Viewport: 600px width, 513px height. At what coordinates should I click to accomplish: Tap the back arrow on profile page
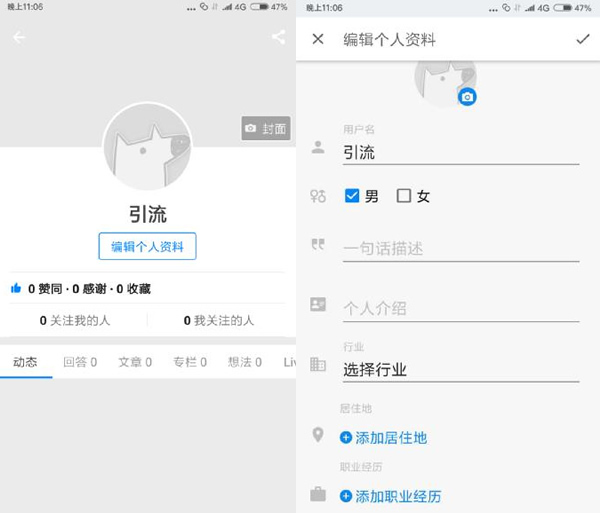click(x=19, y=38)
